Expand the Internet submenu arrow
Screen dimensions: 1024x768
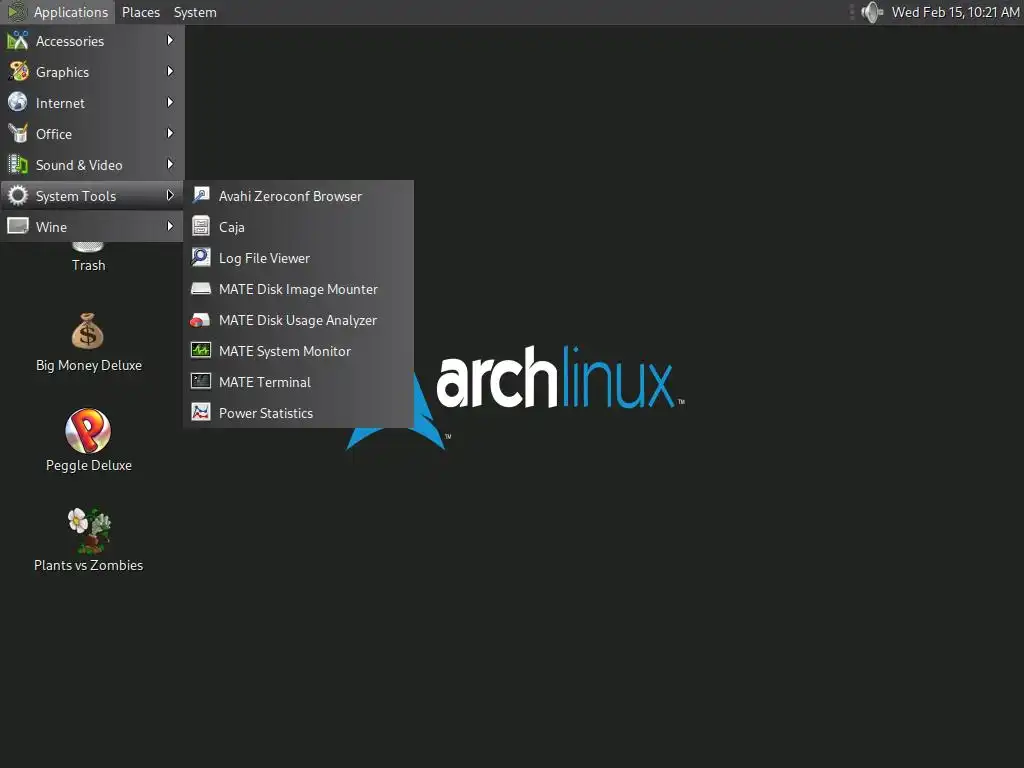(170, 103)
